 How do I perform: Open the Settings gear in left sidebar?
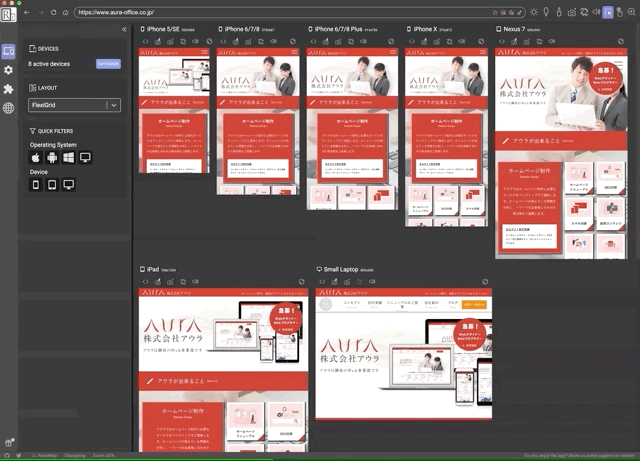point(8,70)
